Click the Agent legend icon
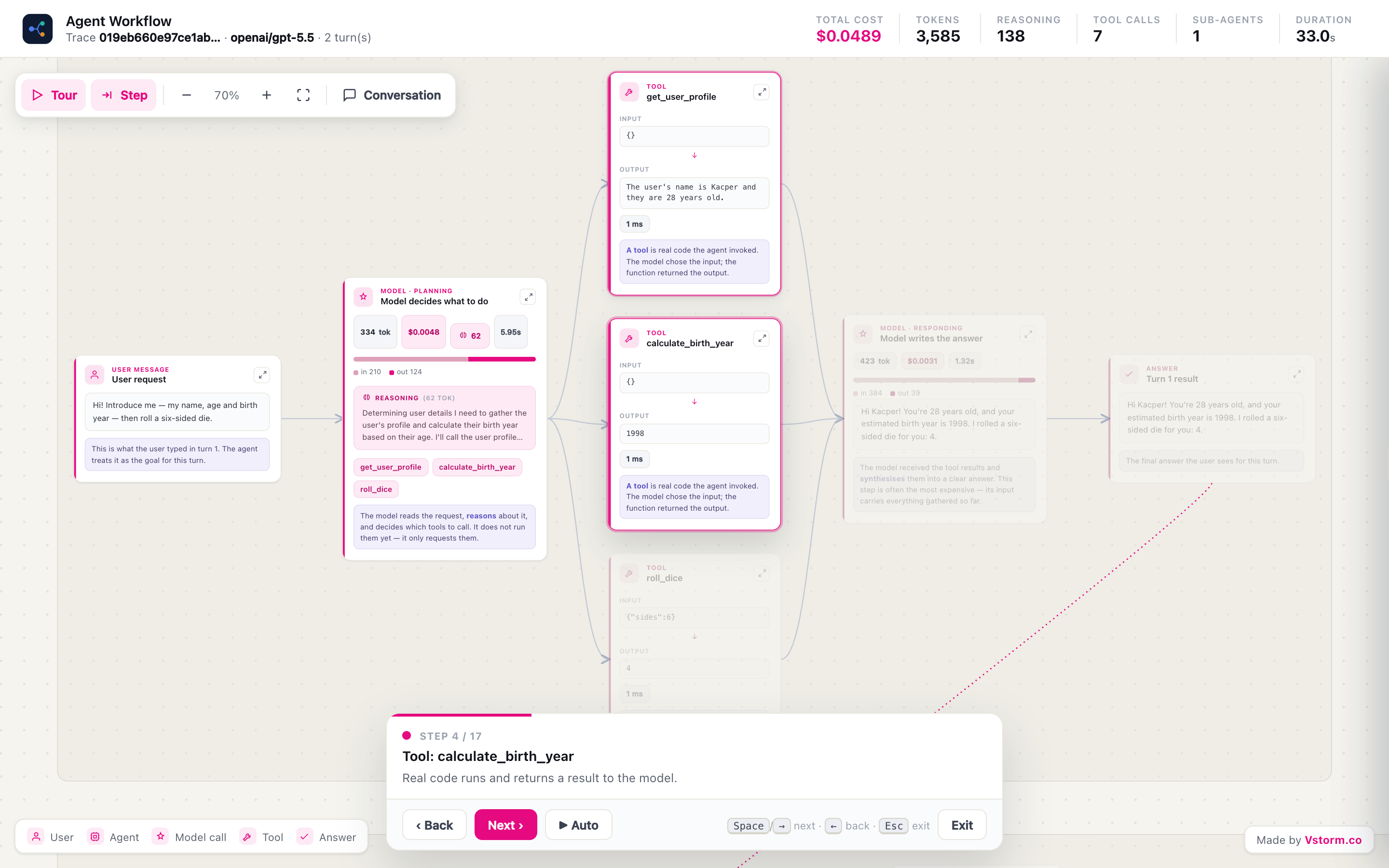Image resolution: width=1389 pixels, height=868 pixels. point(95,837)
